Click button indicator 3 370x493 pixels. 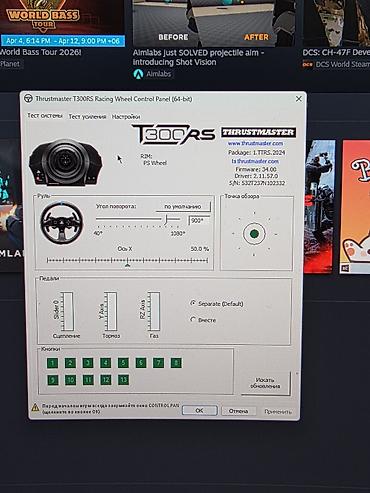tap(88, 363)
